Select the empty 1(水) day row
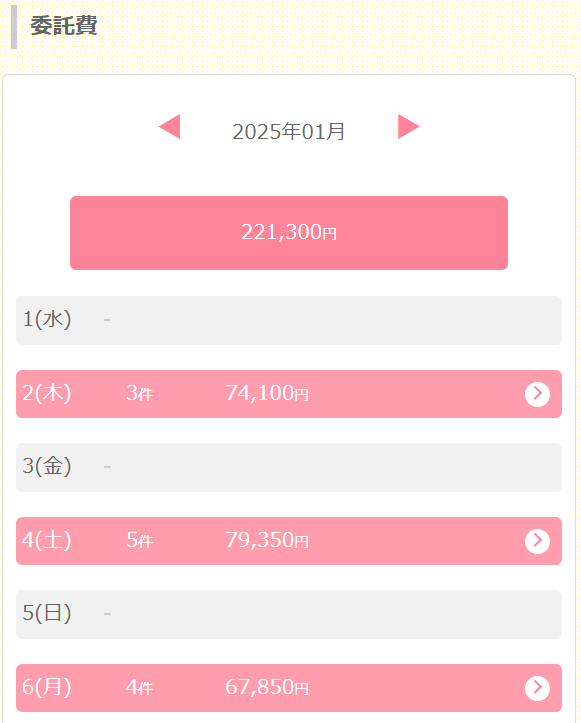This screenshot has width=581, height=723. point(289,320)
